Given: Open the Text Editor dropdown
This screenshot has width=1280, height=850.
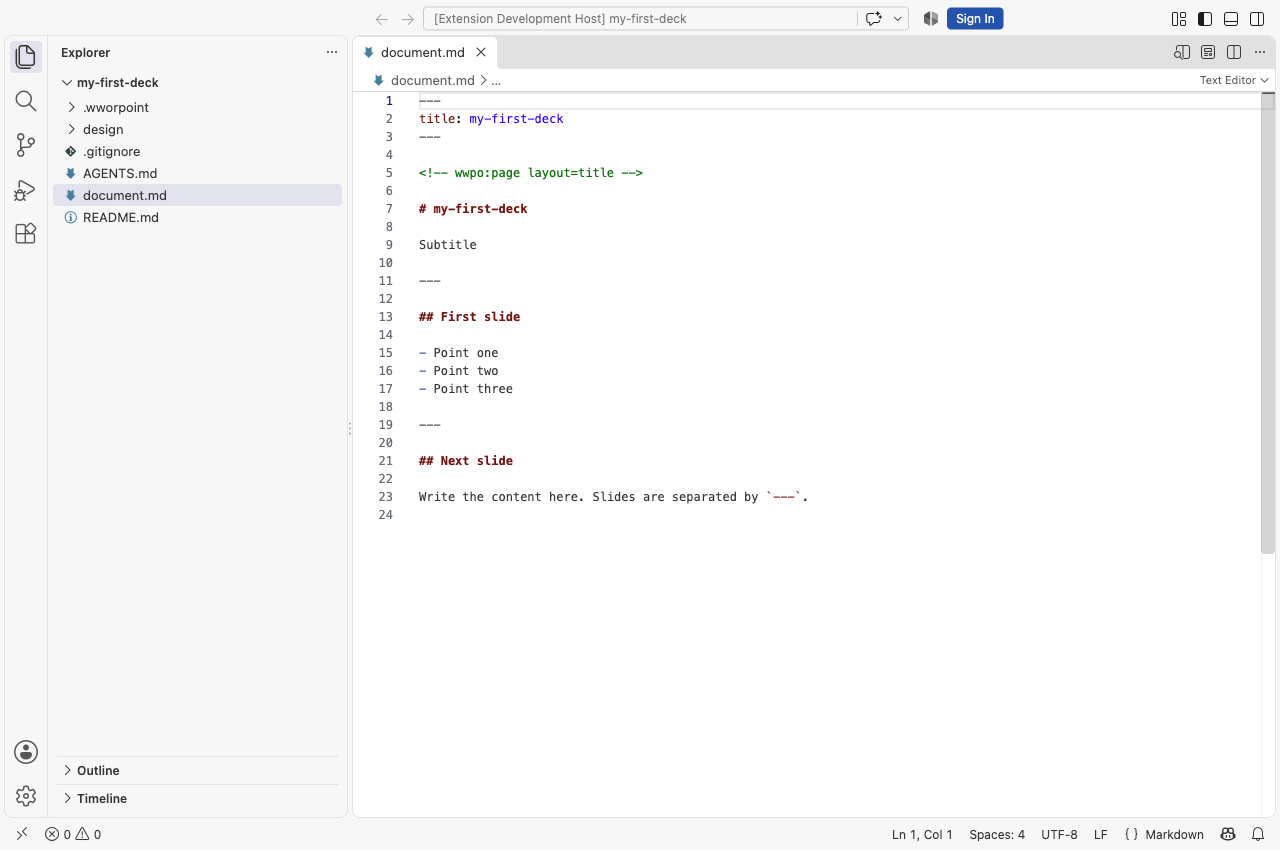Looking at the screenshot, I should (x=1234, y=80).
